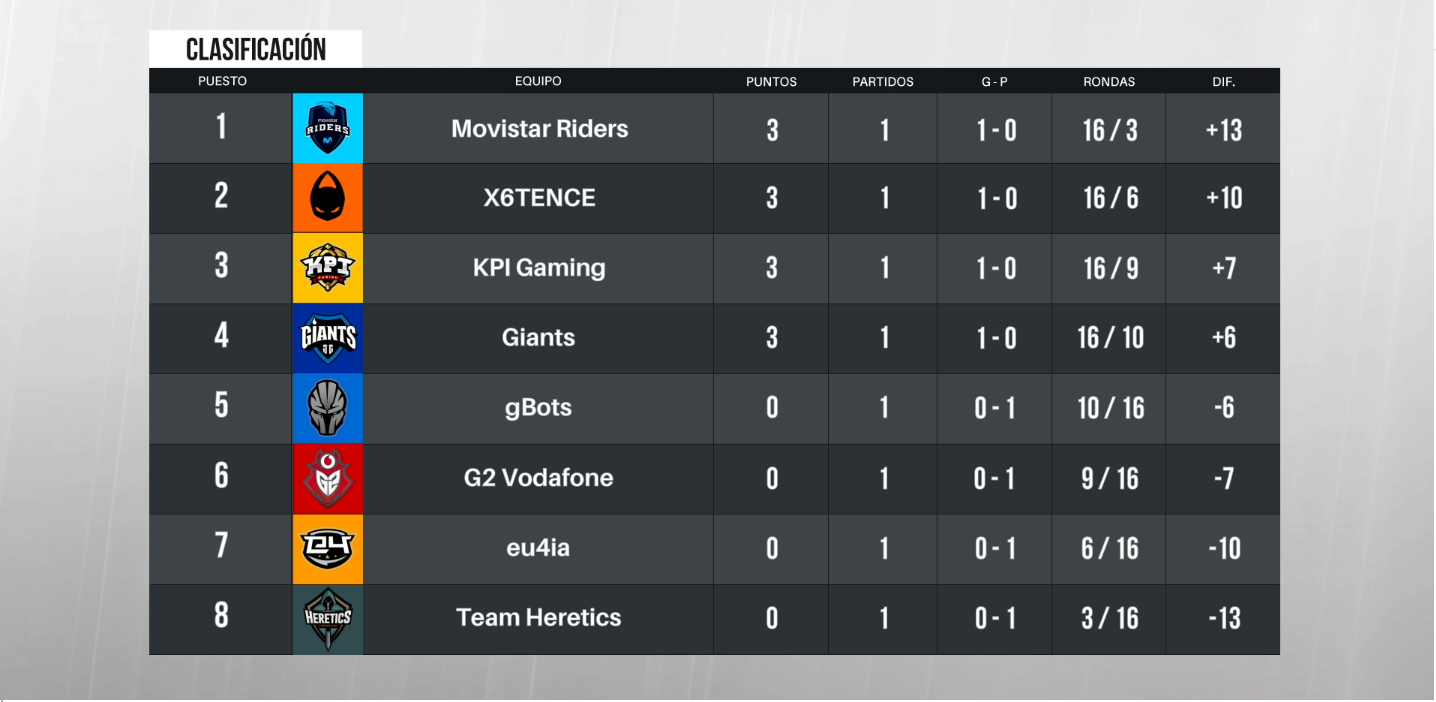Viewport: 1436px width, 702px height.
Task: Click the G - P column header
Action: (x=994, y=82)
